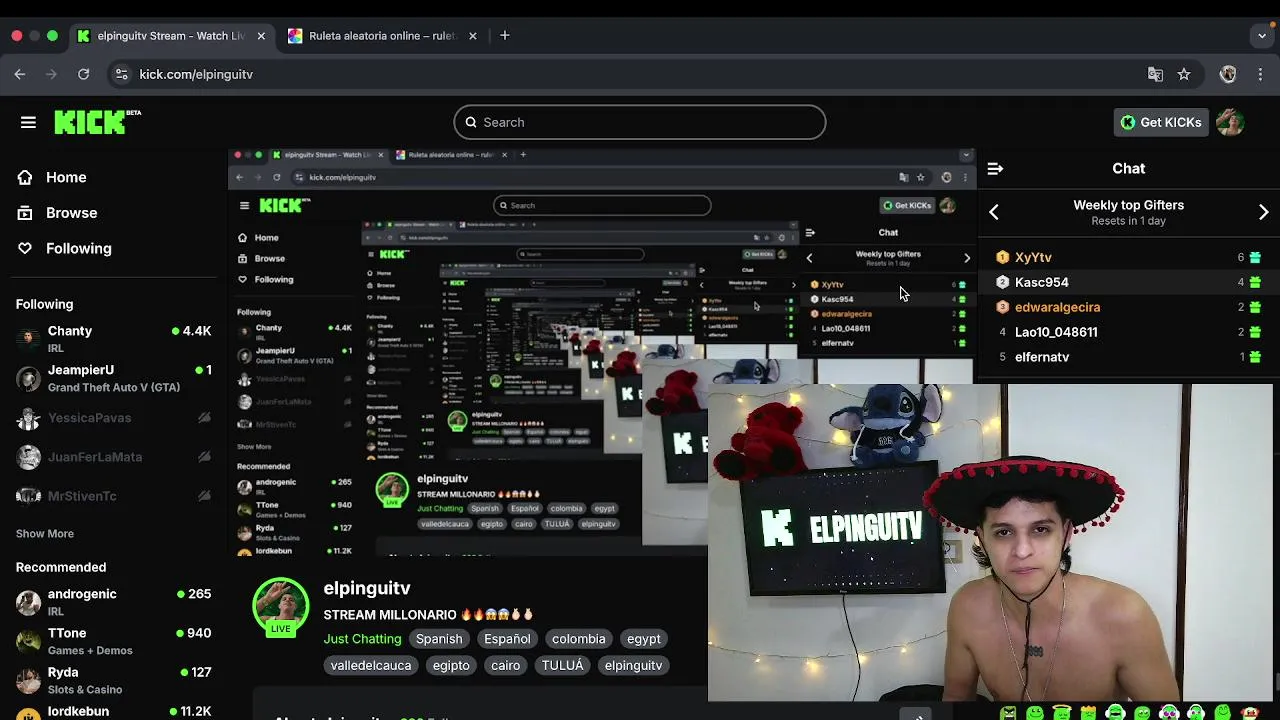The height and width of the screenshot is (720, 1280).
Task: Open the browser profile avatar
Action: pos(1228,74)
